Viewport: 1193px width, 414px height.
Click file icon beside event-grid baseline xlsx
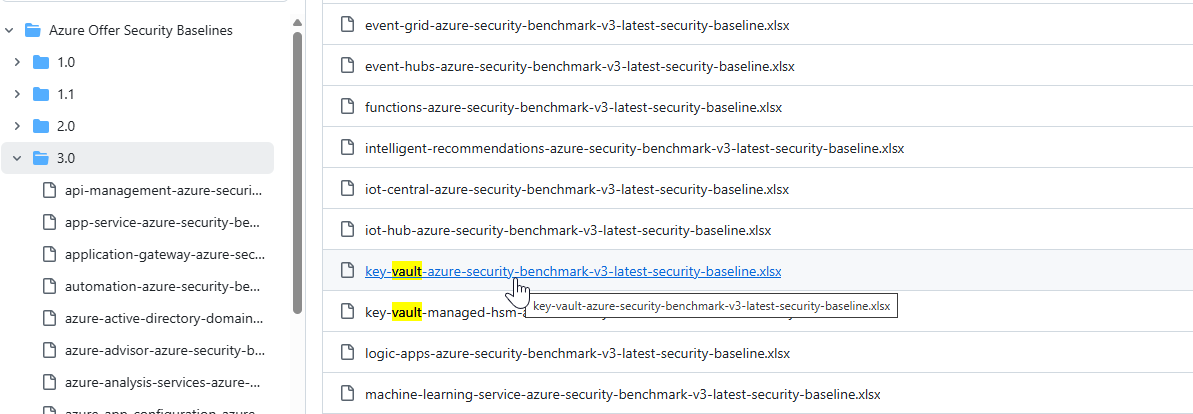[347, 26]
